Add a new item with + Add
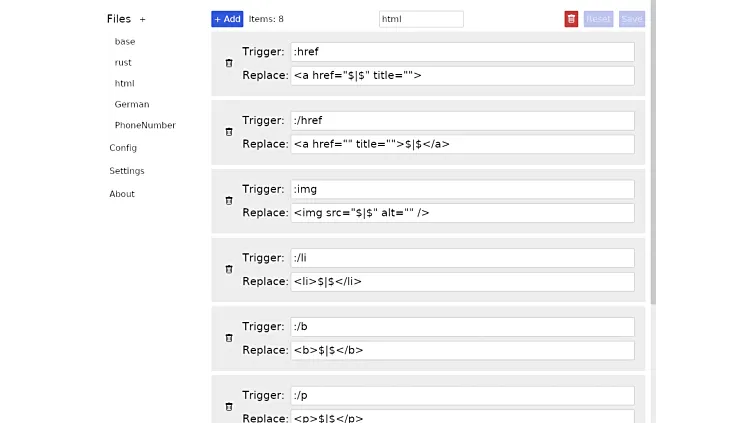The image size is (752, 423). [x=227, y=19]
